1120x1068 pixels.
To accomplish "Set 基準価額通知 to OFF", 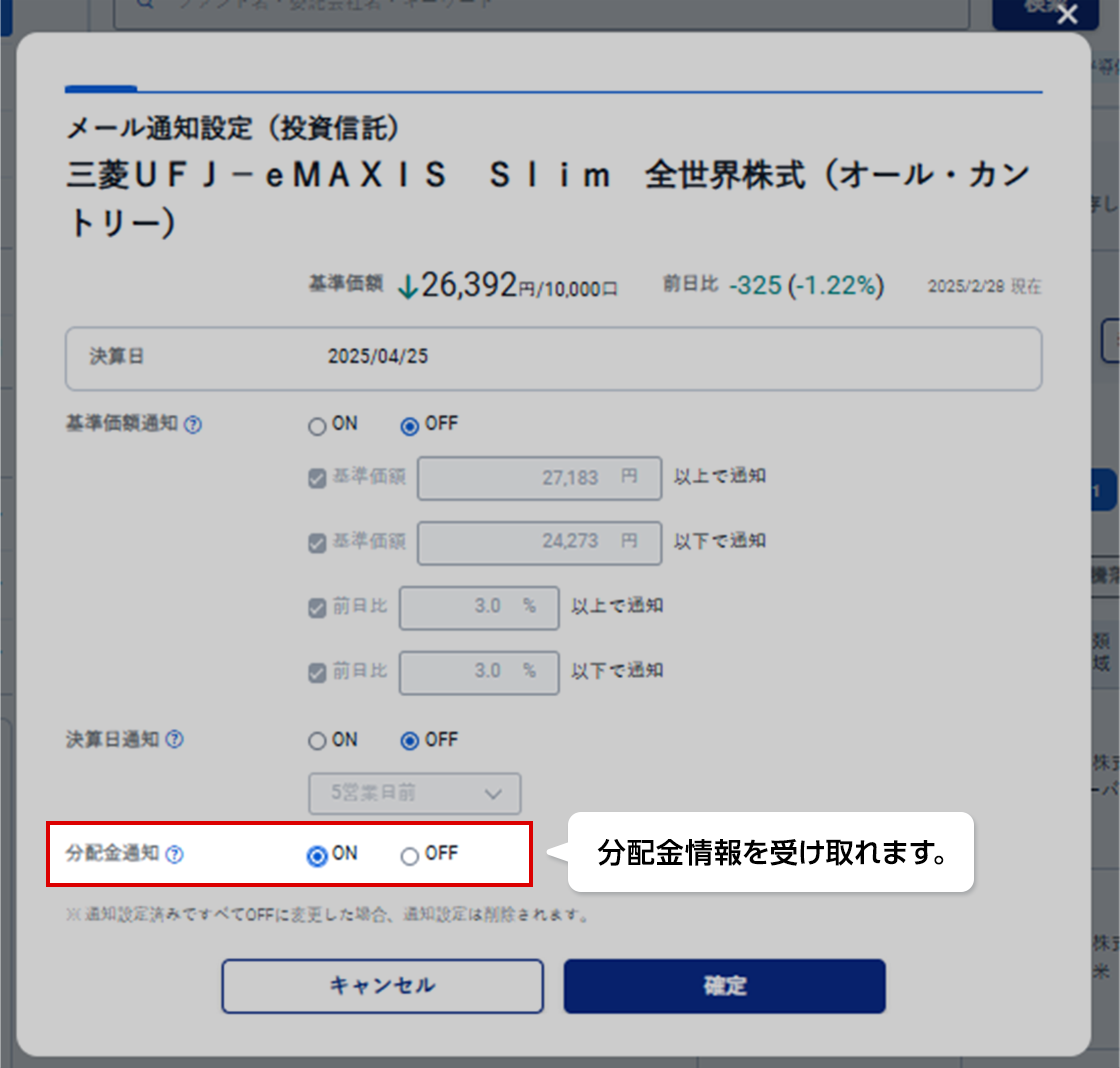I will coord(409,426).
